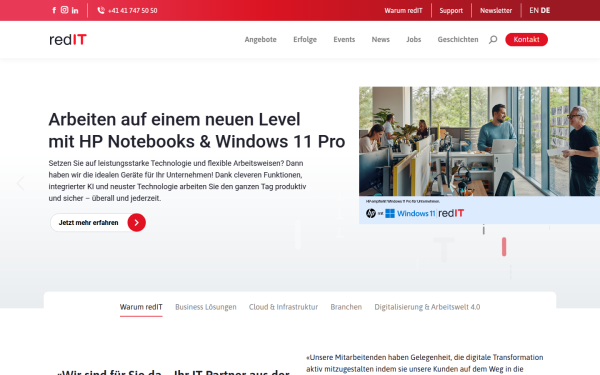Open the Jobs menu item
The image size is (600, 375).
coord(414,39)
